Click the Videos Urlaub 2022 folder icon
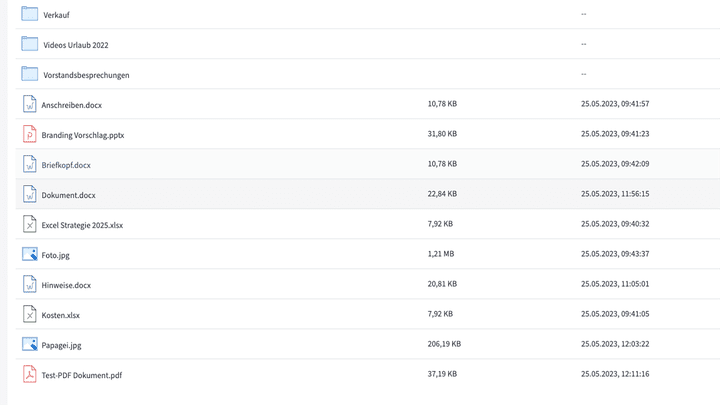This screenshot has width=720, height=405. 29,44
